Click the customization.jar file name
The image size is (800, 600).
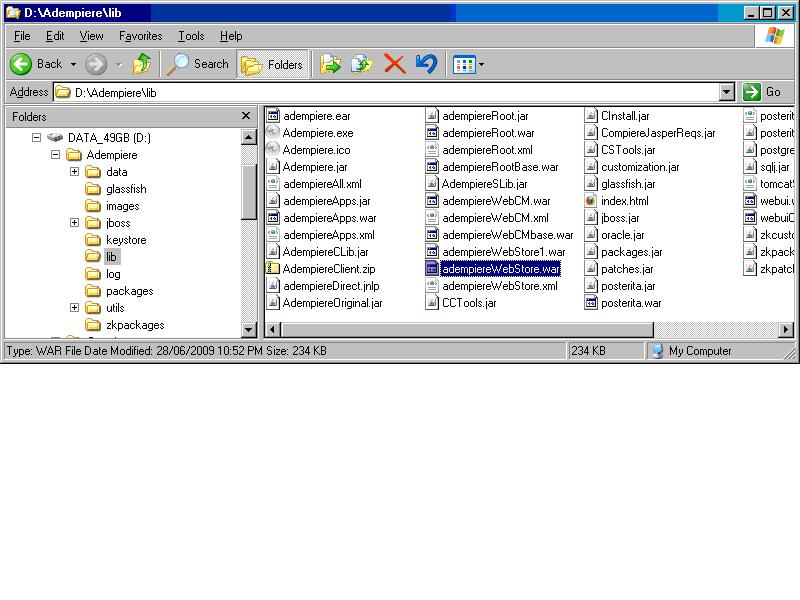tap(640, 167)
